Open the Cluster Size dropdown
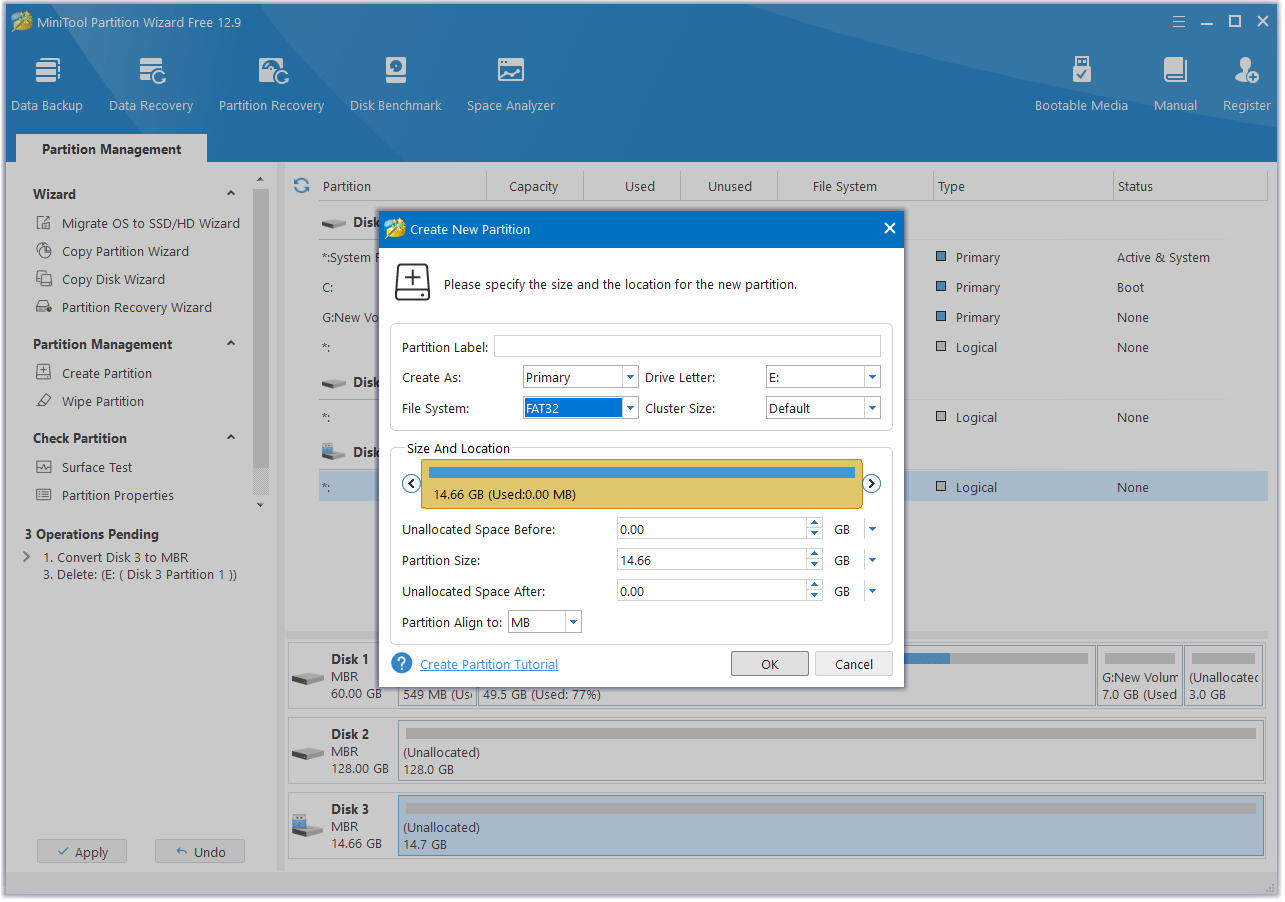The height and width of the screenshot is (902, 1285). click(x=872, y=408)
